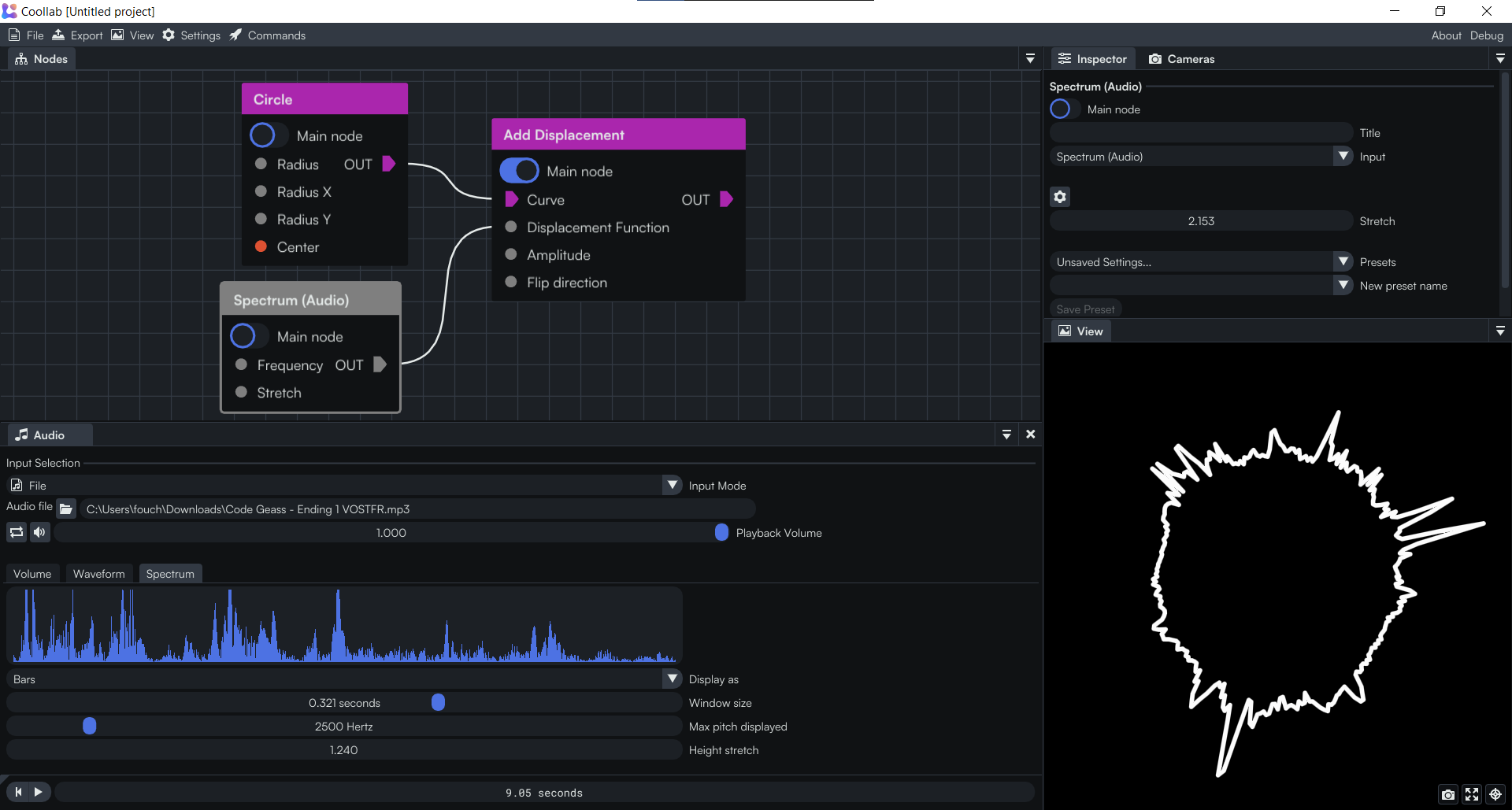Click the view recenter target icon
The height and width of the screenshot is (810, 1512).
pyautogui.click(x=1495, y=795)
